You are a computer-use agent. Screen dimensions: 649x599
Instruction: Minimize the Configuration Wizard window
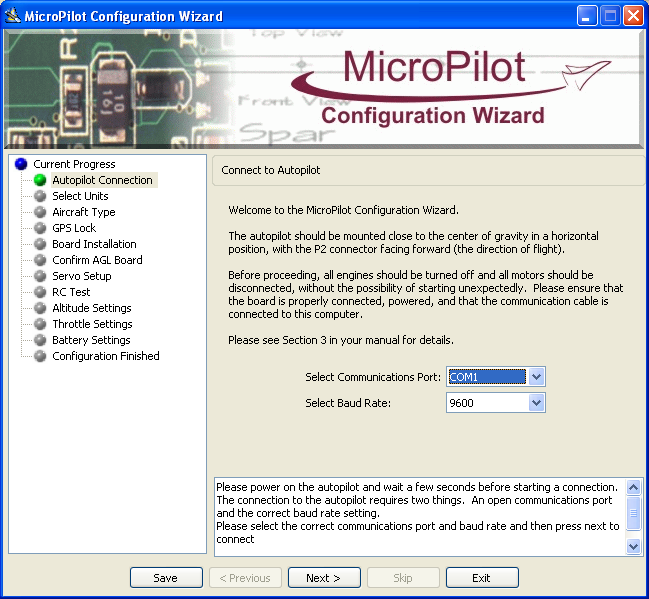[587, 16]
